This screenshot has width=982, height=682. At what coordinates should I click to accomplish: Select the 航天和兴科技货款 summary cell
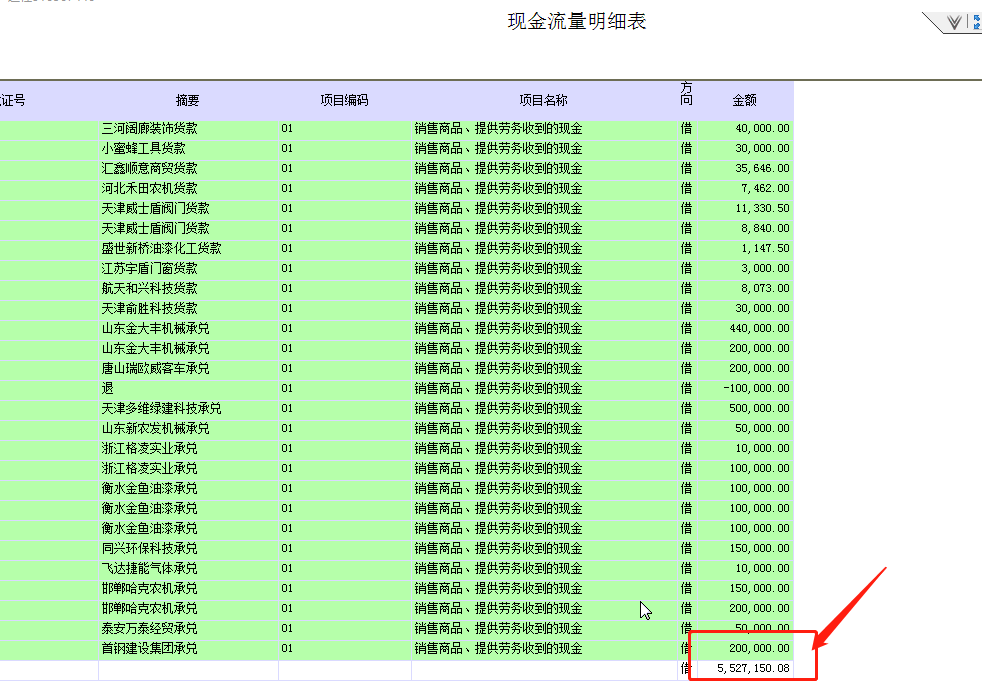pyautogui.click(x=188, y=289)
